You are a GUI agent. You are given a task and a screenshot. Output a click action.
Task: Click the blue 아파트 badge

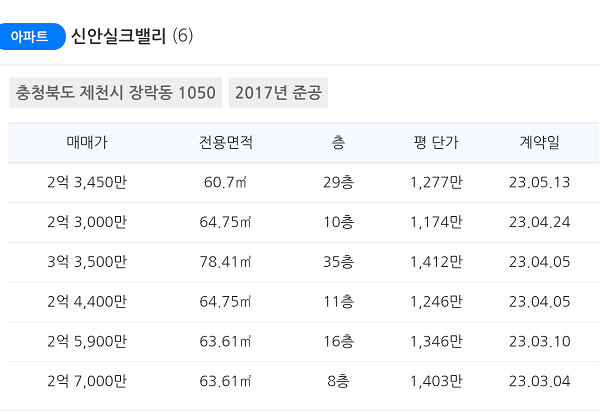[x=31, y=37]
